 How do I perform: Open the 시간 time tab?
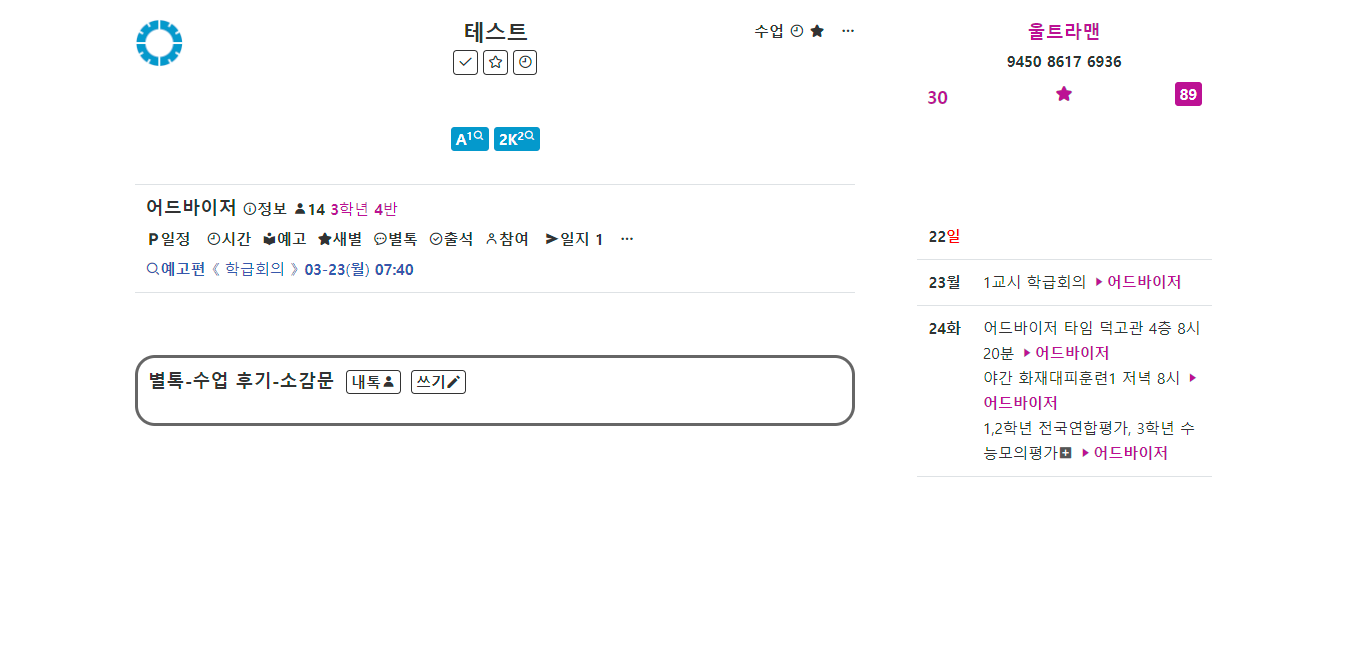coord(229,239)
